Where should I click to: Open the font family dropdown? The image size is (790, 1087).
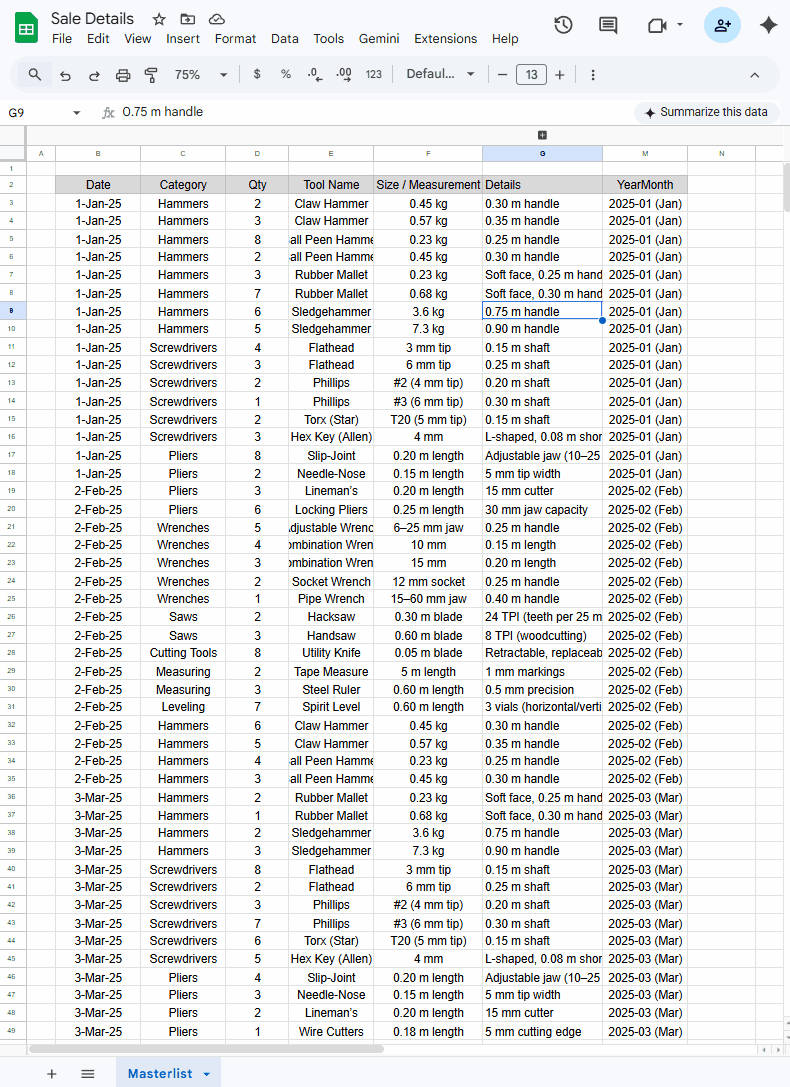(440, 75)
